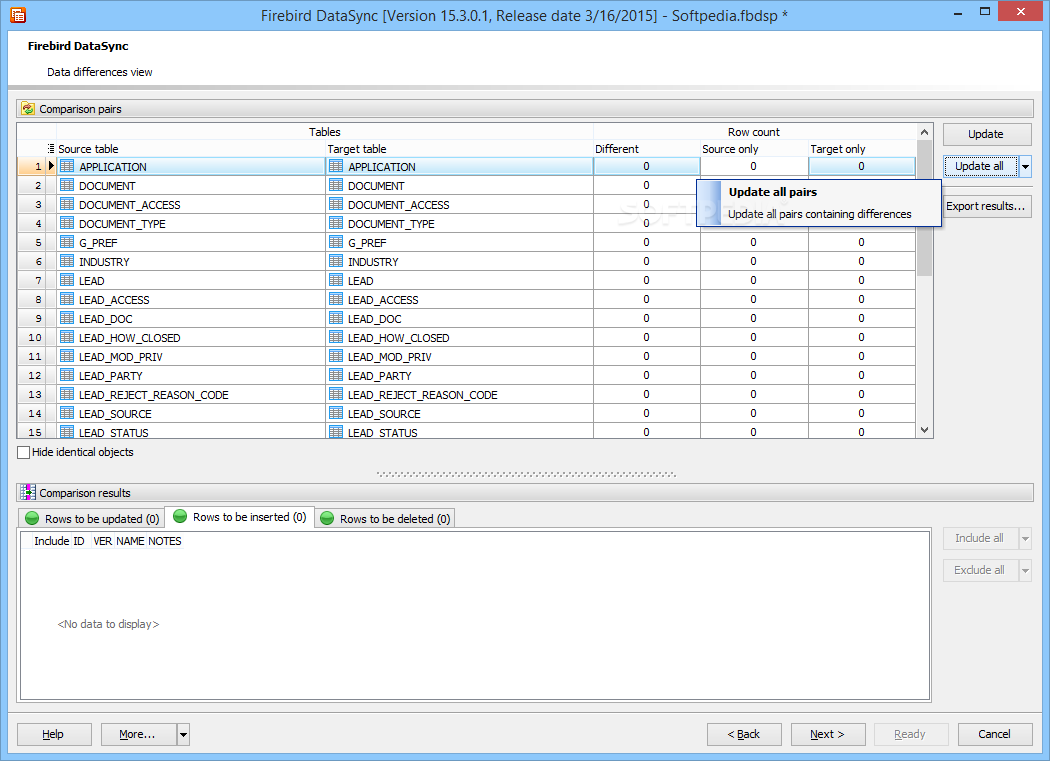1050x761 pixels.
Task: Switch to Rows to be deleted (0) tab
Action: tap(385, 518)
